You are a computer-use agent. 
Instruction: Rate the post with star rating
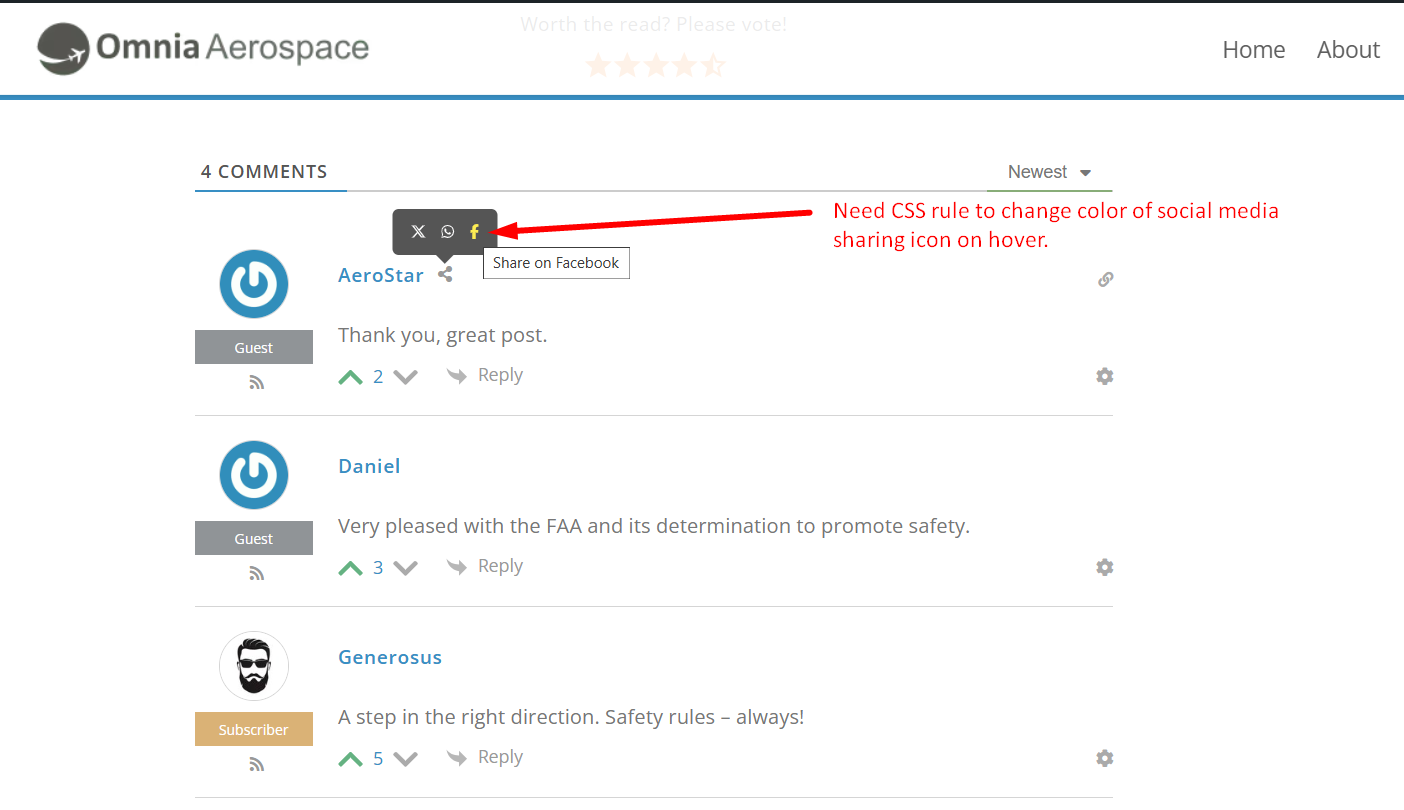654,66
